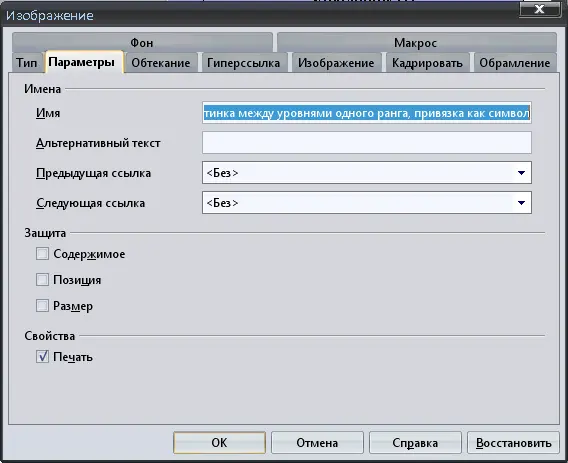The width and height of the screenshot is (568, 463).
Task: Go to the Гиперссылка tab
Action: (243, 63)
